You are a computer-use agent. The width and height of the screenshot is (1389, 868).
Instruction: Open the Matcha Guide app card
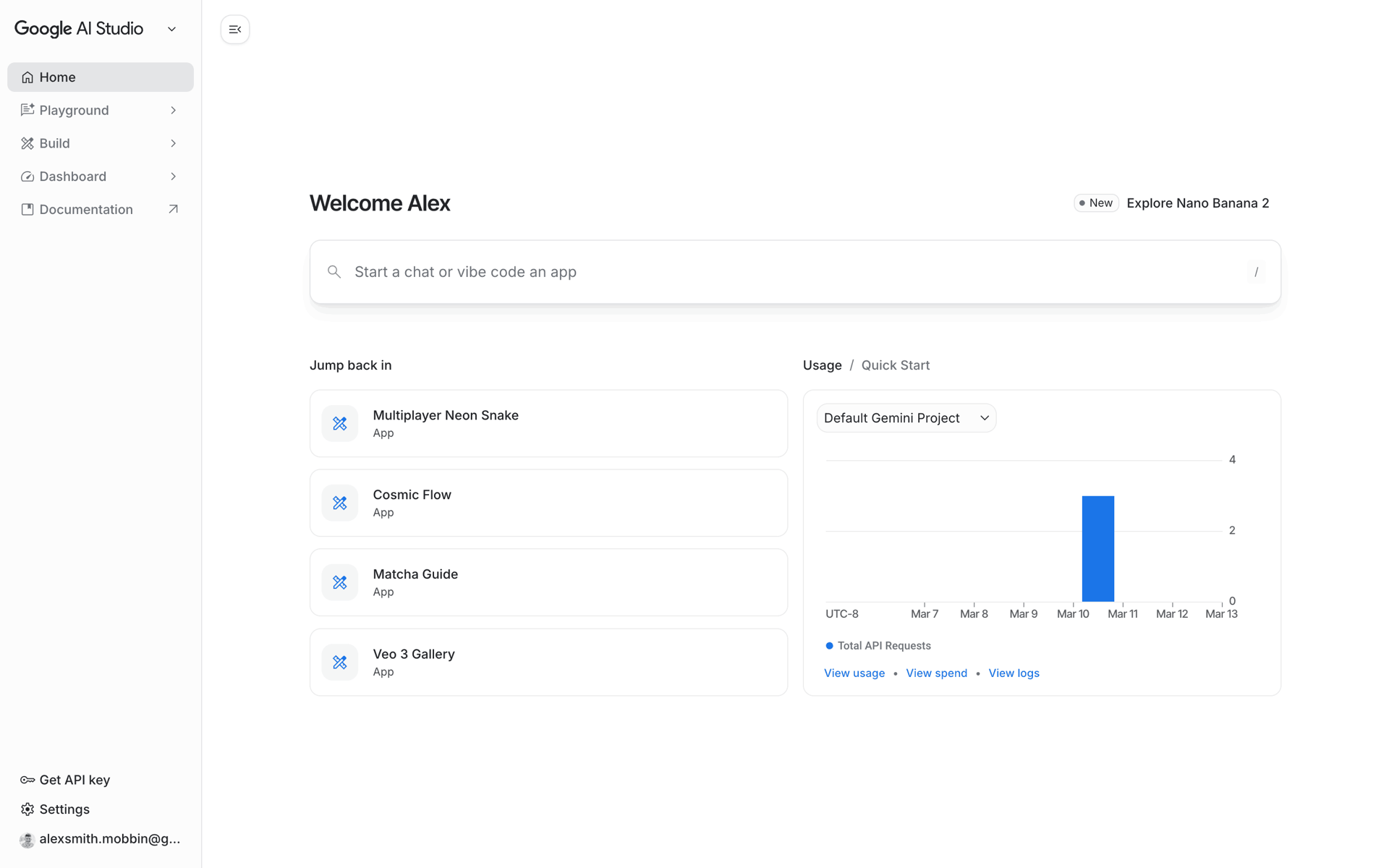point(548,582)
